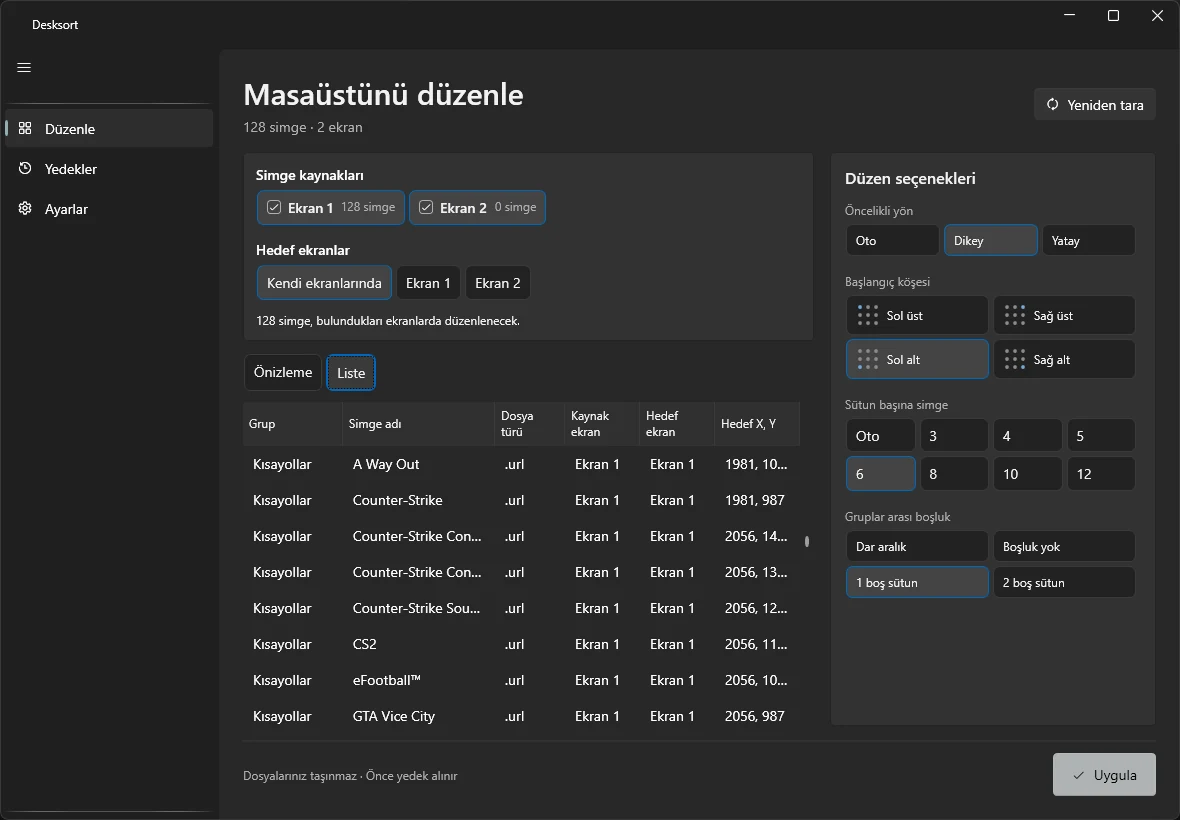Screen dimensions: 1180x820
Task: Toggle the Ekran 2 source checkbox
Action: pyautogui.click(x=426, y=208)
